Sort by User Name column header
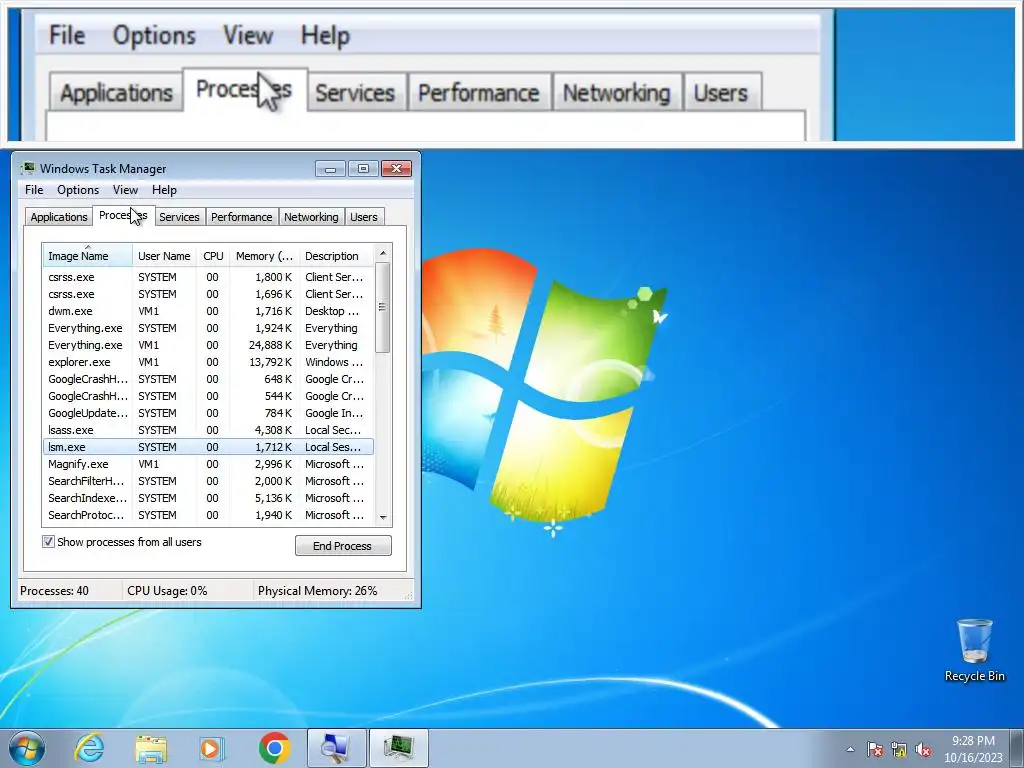The image size is (1024, 768). point(164,256)
